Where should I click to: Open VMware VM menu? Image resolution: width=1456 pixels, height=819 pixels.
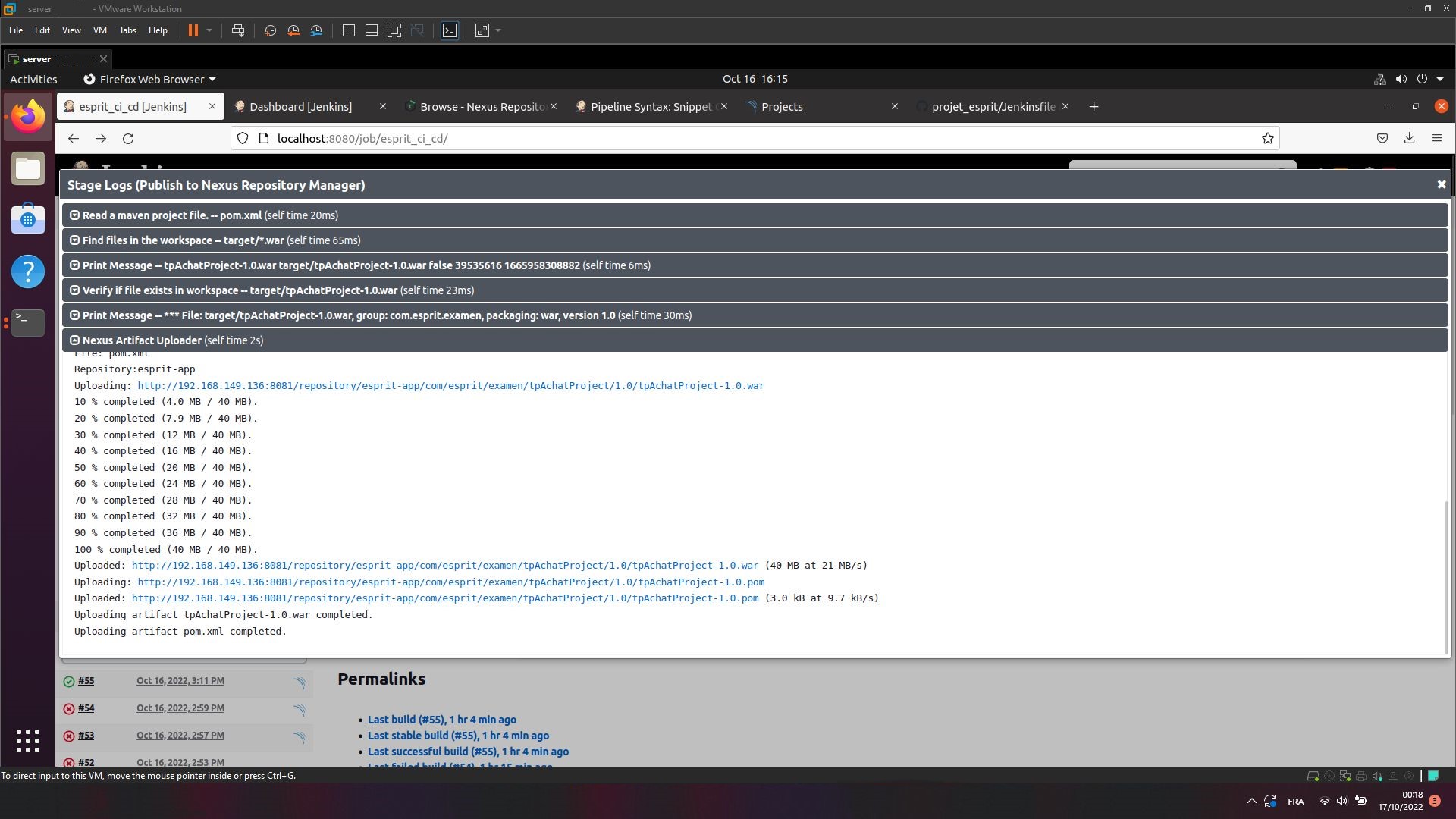(x=99, y=30)
